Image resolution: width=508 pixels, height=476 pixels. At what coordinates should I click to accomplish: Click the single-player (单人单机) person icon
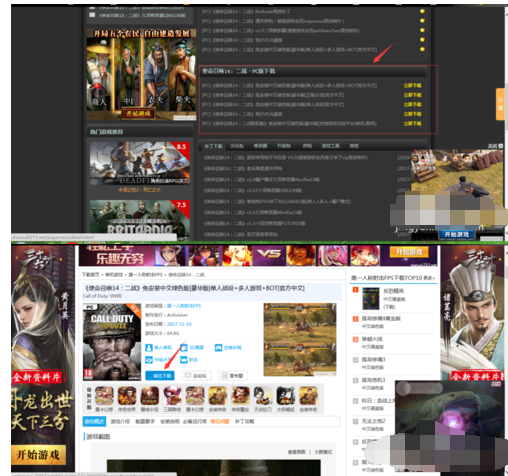pos(149,348)
